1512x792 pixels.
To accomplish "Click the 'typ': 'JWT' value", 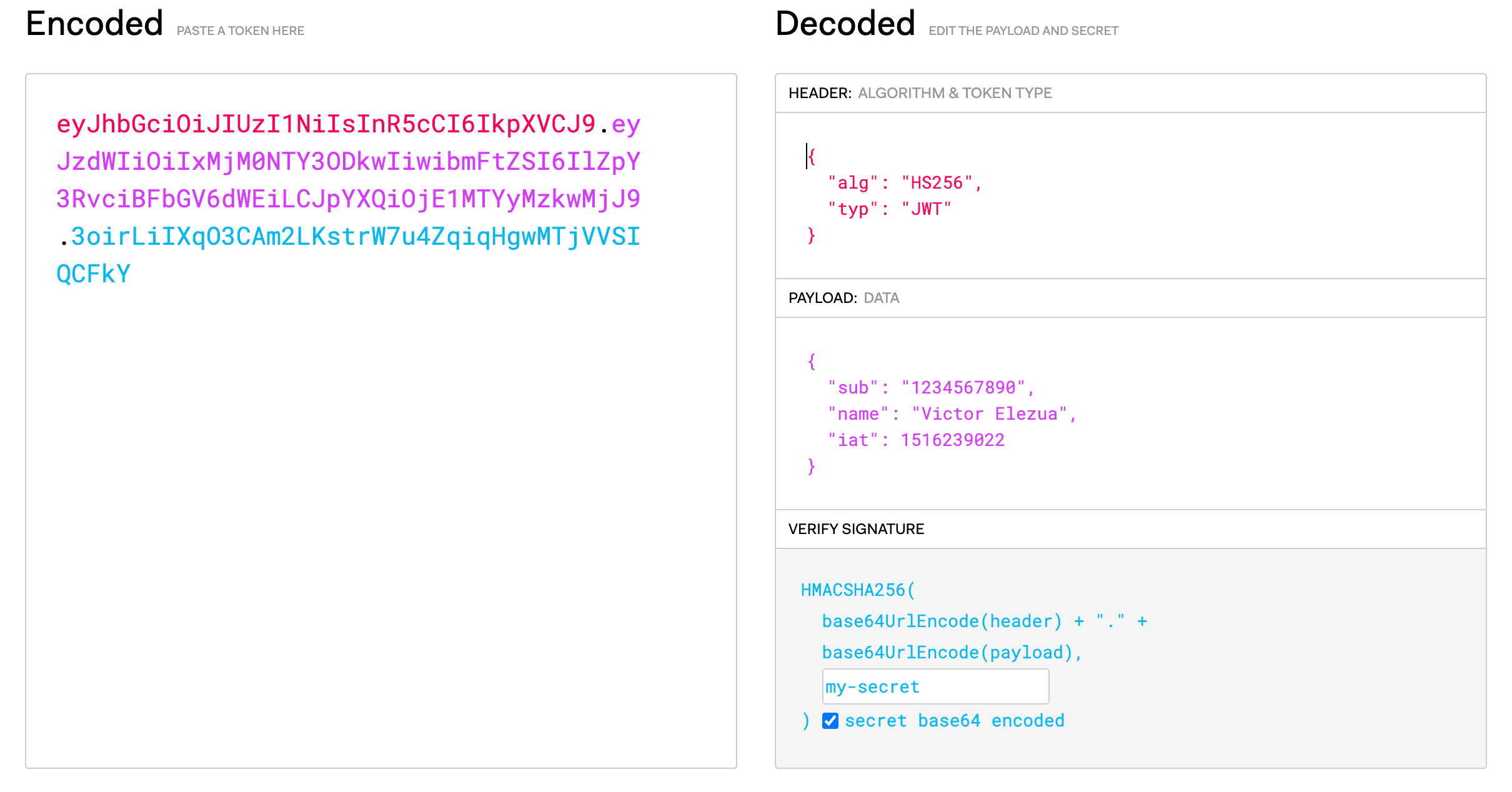I will pos(927,209).
